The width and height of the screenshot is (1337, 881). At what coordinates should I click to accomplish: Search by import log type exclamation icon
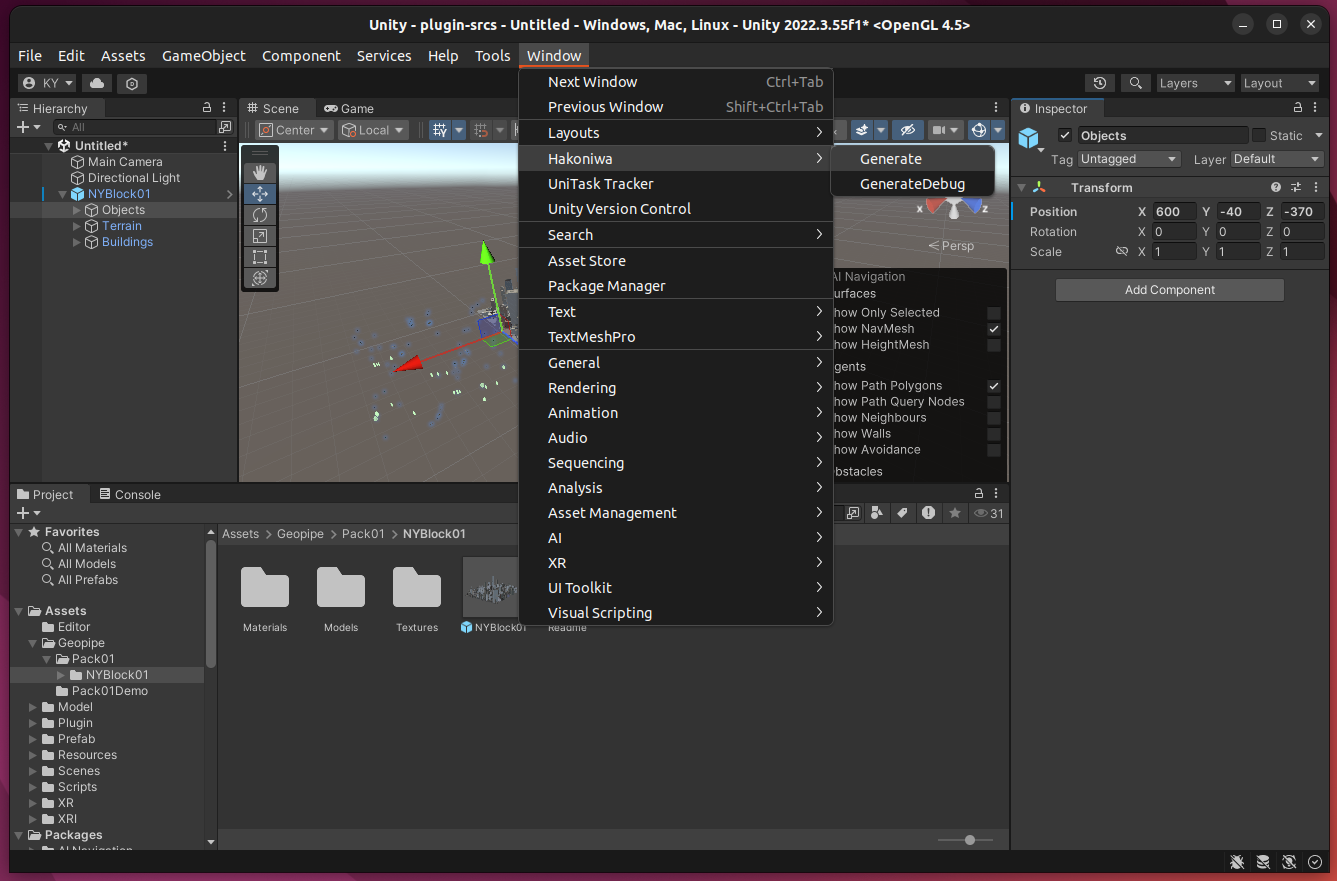[x=928, y=513]
